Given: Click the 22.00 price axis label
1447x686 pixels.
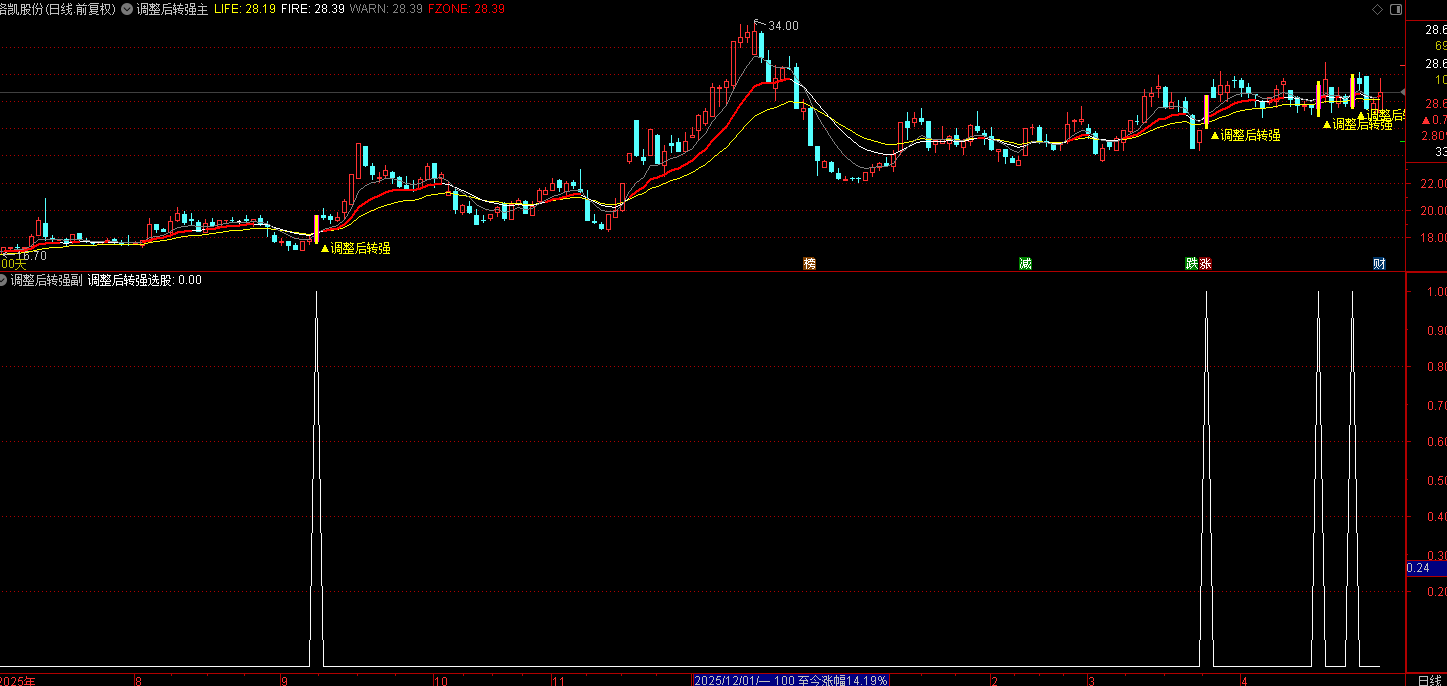Looking at the screenshot, I should pos(1435,183).
